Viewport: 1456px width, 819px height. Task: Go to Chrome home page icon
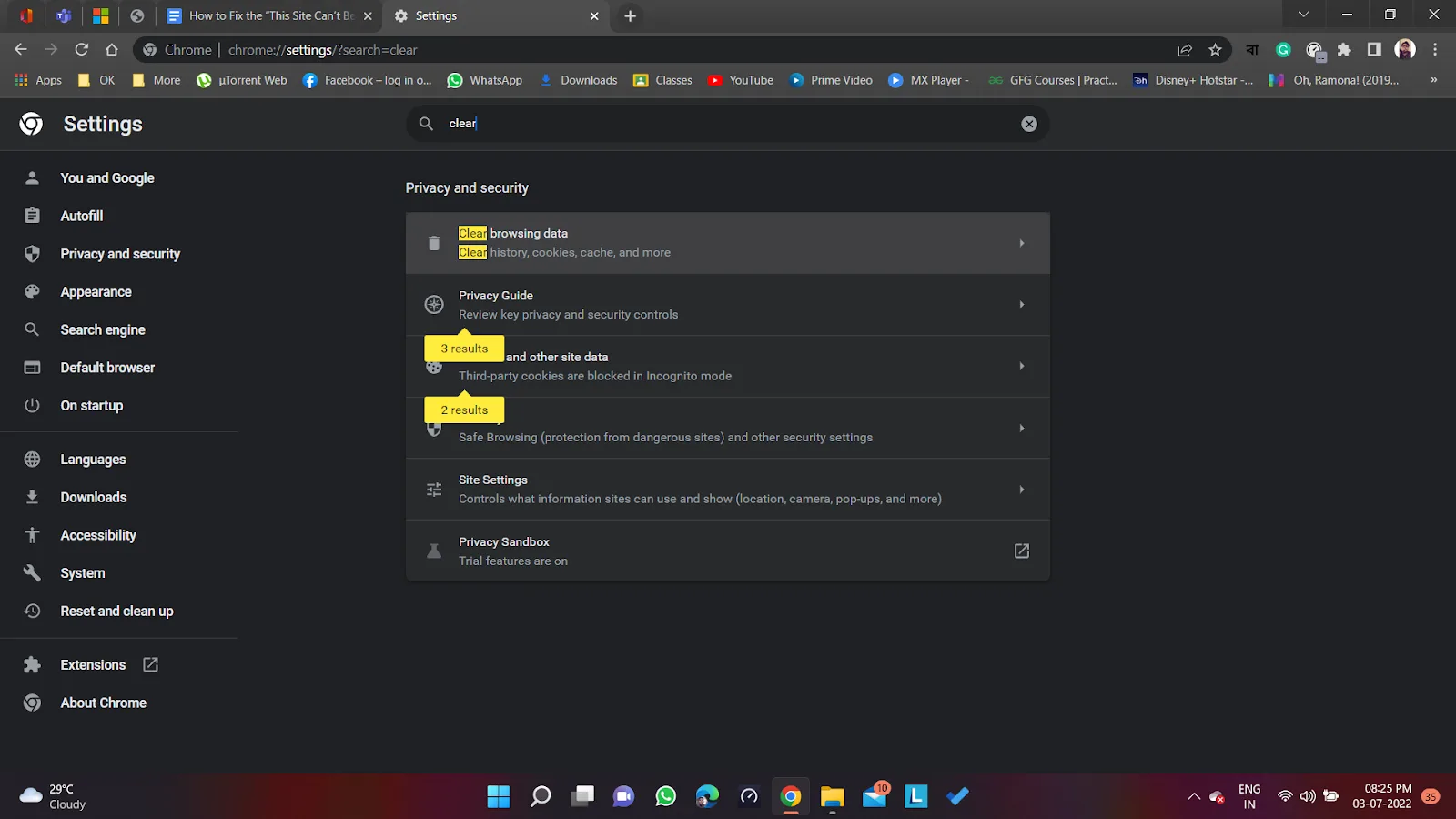click(112, 50)
